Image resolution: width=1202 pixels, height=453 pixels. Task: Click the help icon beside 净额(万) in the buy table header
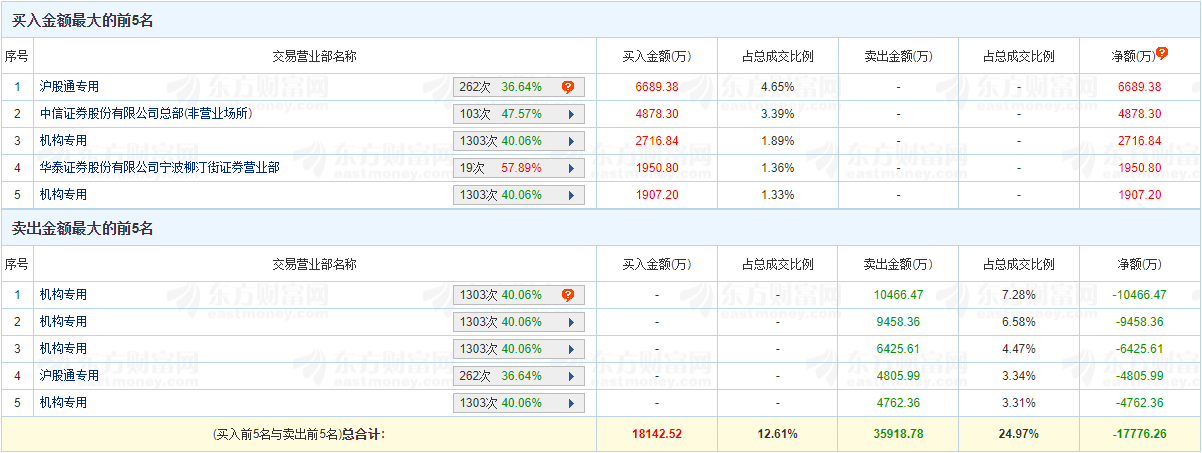click(x=1161, y=53)
